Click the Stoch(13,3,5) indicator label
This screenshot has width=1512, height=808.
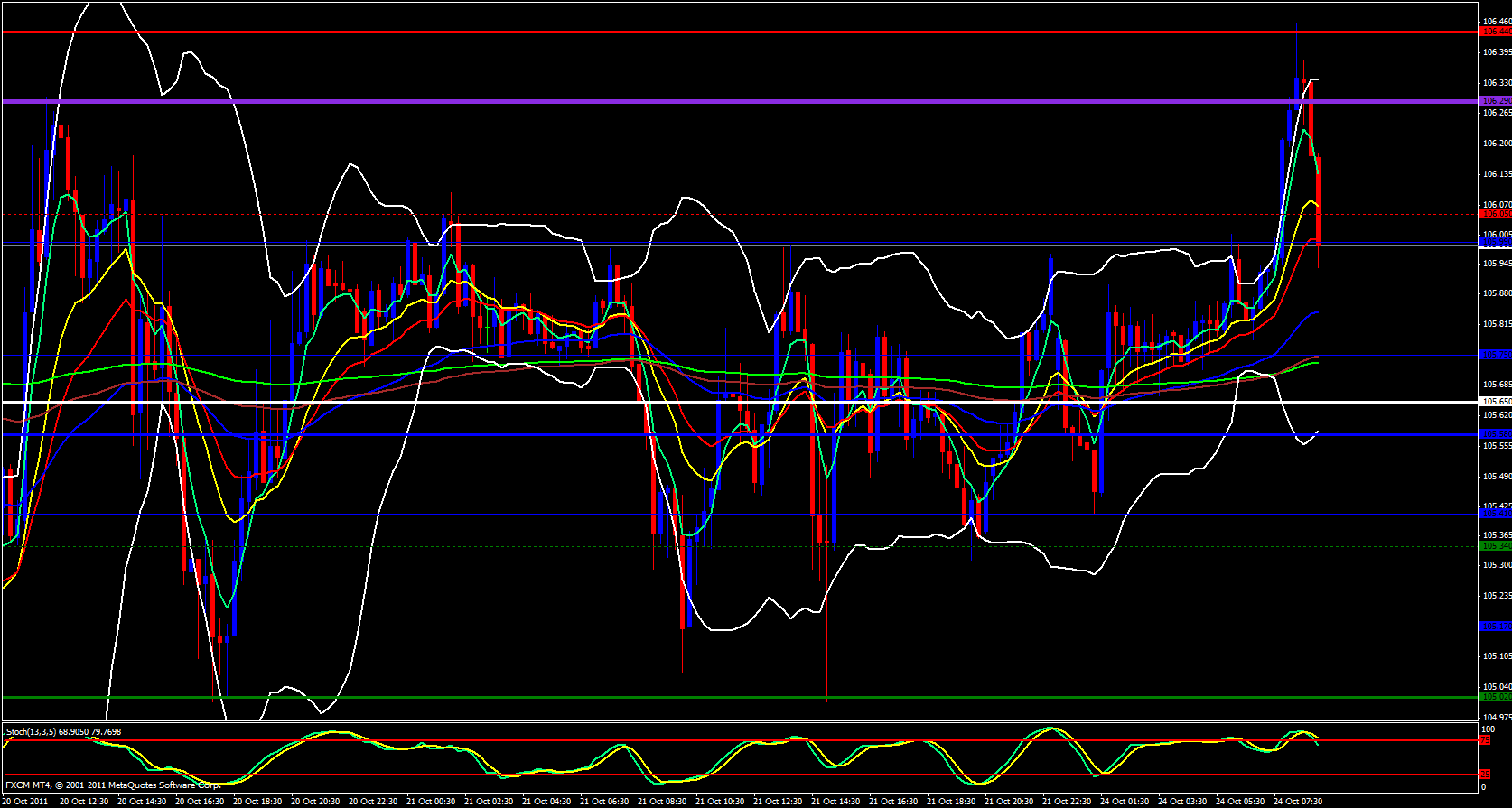(x=63, y=731)
